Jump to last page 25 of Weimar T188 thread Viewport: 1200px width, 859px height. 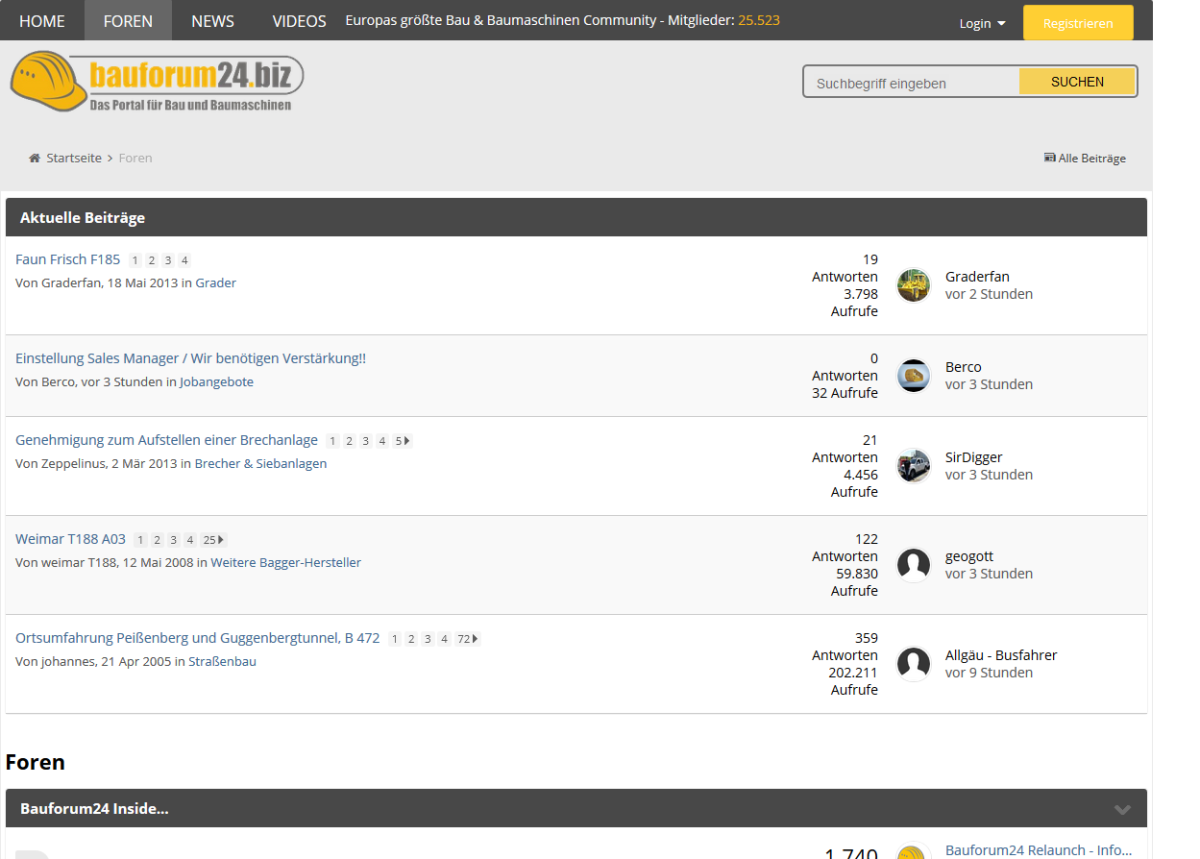pyautogui.click(x=214, y=540)
